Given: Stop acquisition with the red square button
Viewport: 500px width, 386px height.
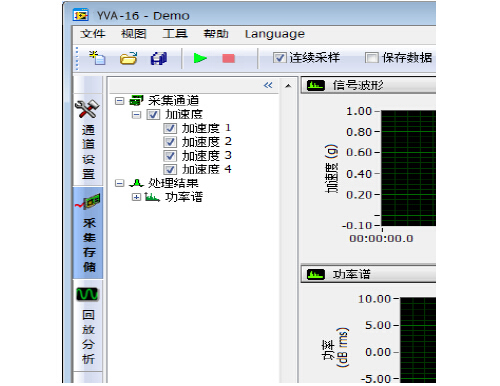Looking at the screenshot, I should pyautogui.click(x=228, y=59).
